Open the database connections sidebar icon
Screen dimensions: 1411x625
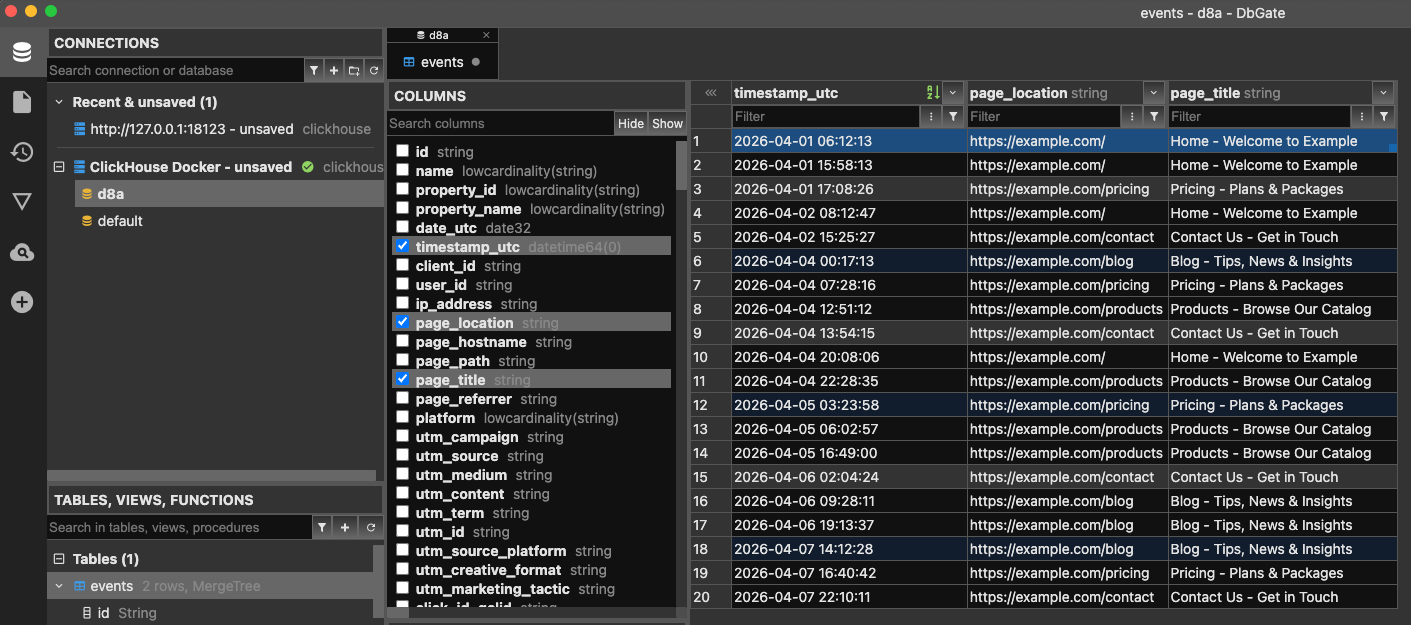pos(22,53)
